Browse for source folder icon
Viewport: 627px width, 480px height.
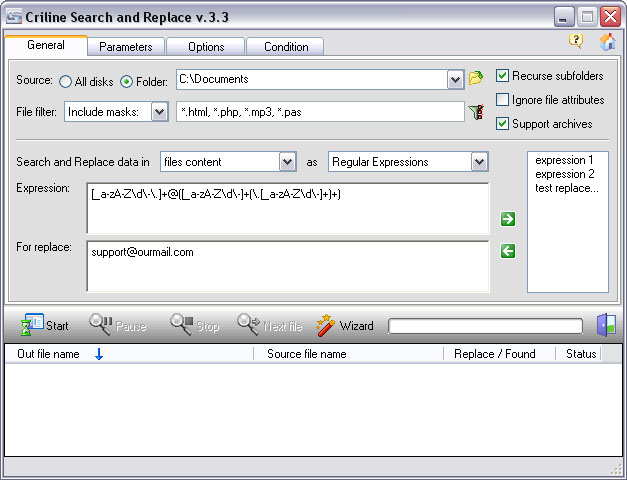coord(476,78)
